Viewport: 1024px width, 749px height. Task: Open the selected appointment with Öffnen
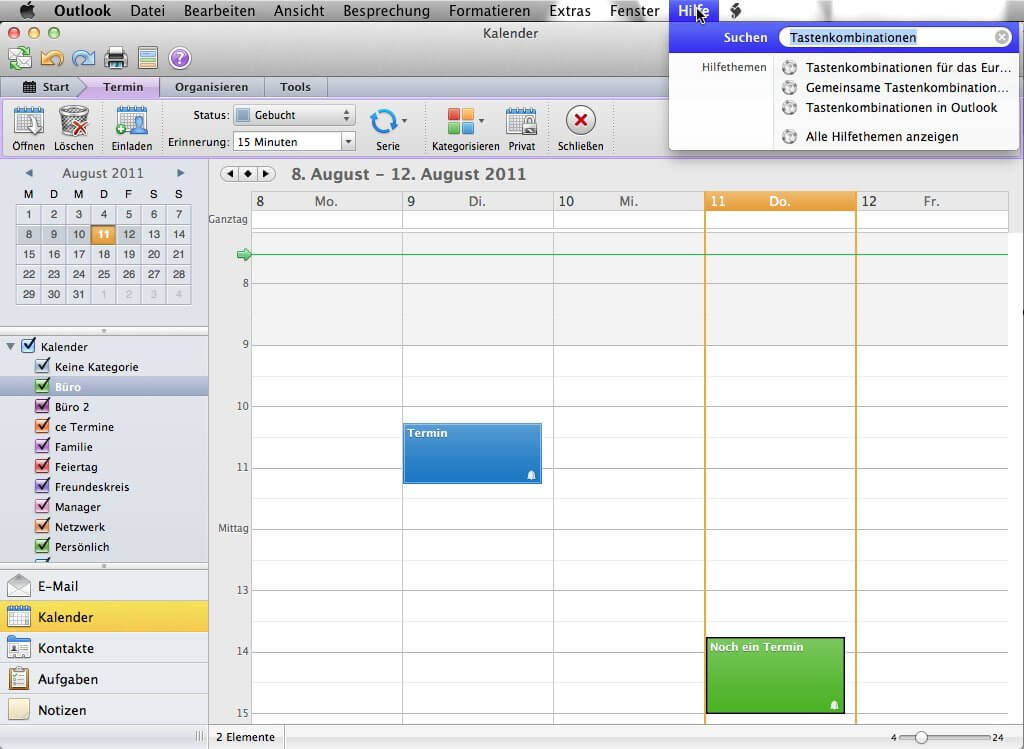coord(29,129)
